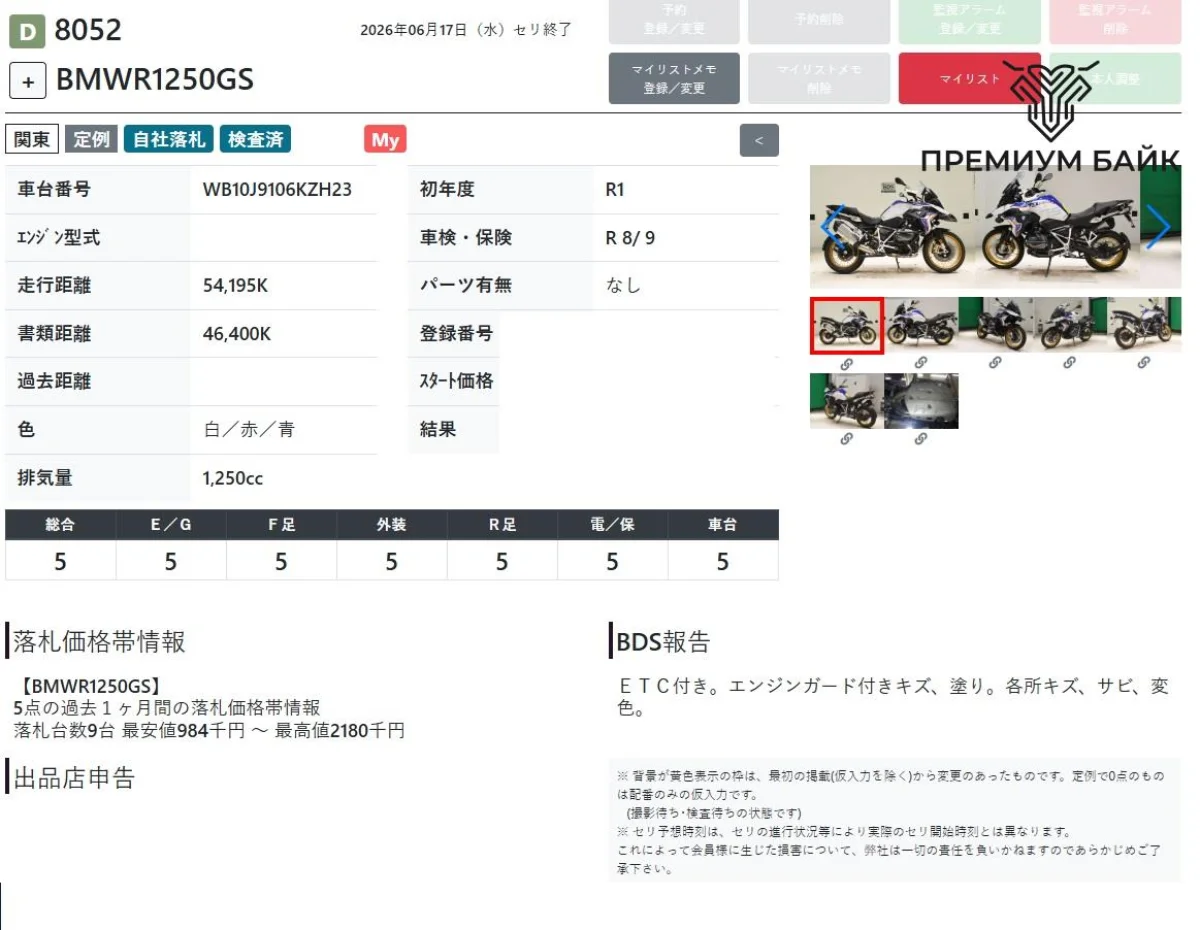Screen dimensions: 1200x930
Task: Click the grayed マイリストメモ 削除 button
Action: 819,78
